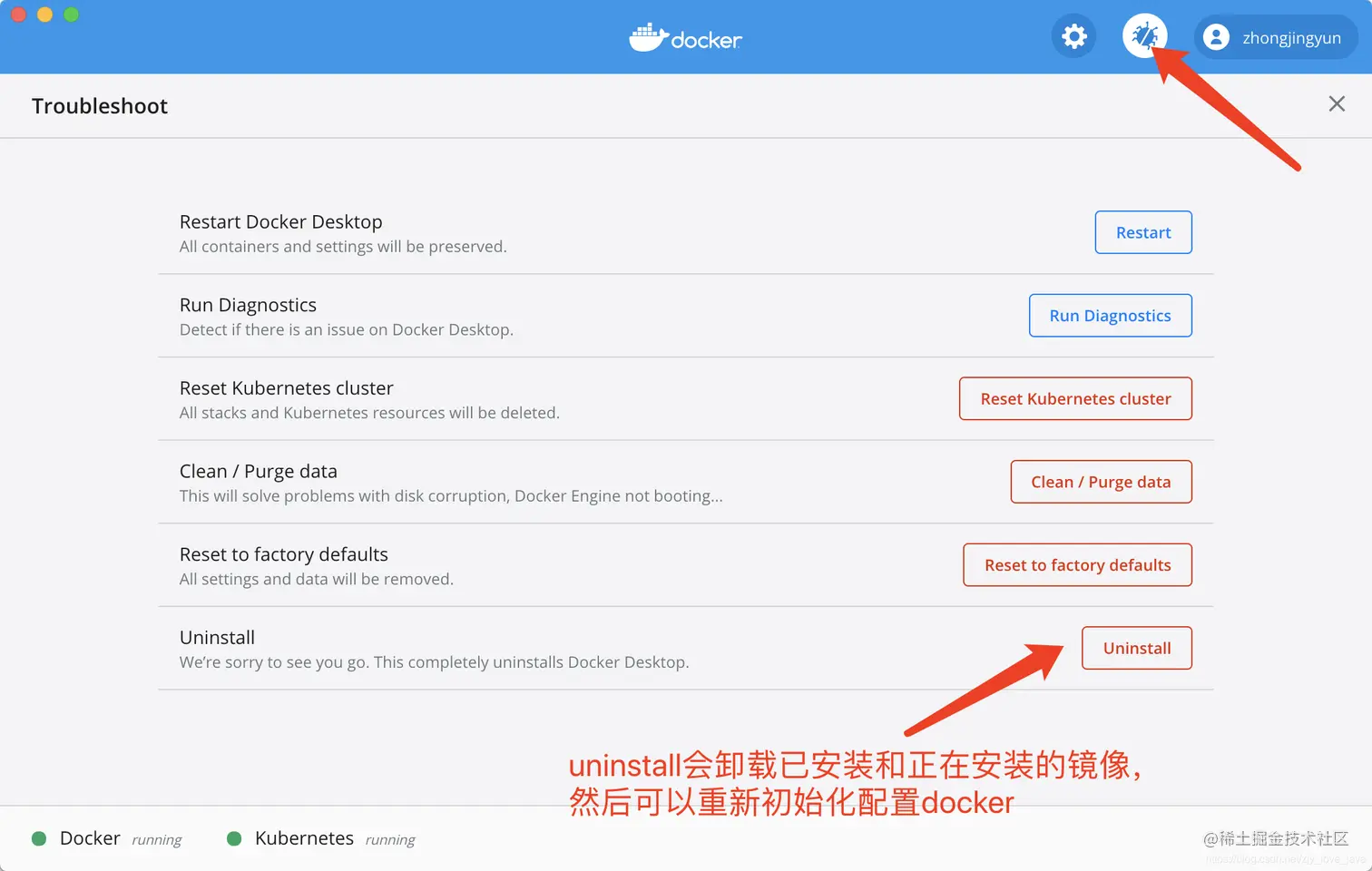Click the green Kubernetes status dot
1372x871 pixels.
(x=234, y=838)
